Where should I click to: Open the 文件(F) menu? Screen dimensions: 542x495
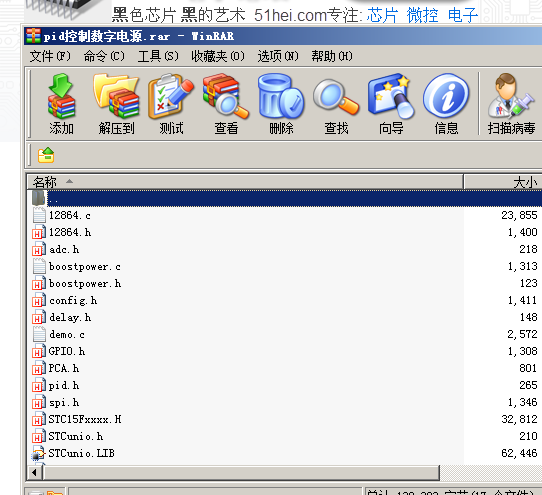coord(50,56)
